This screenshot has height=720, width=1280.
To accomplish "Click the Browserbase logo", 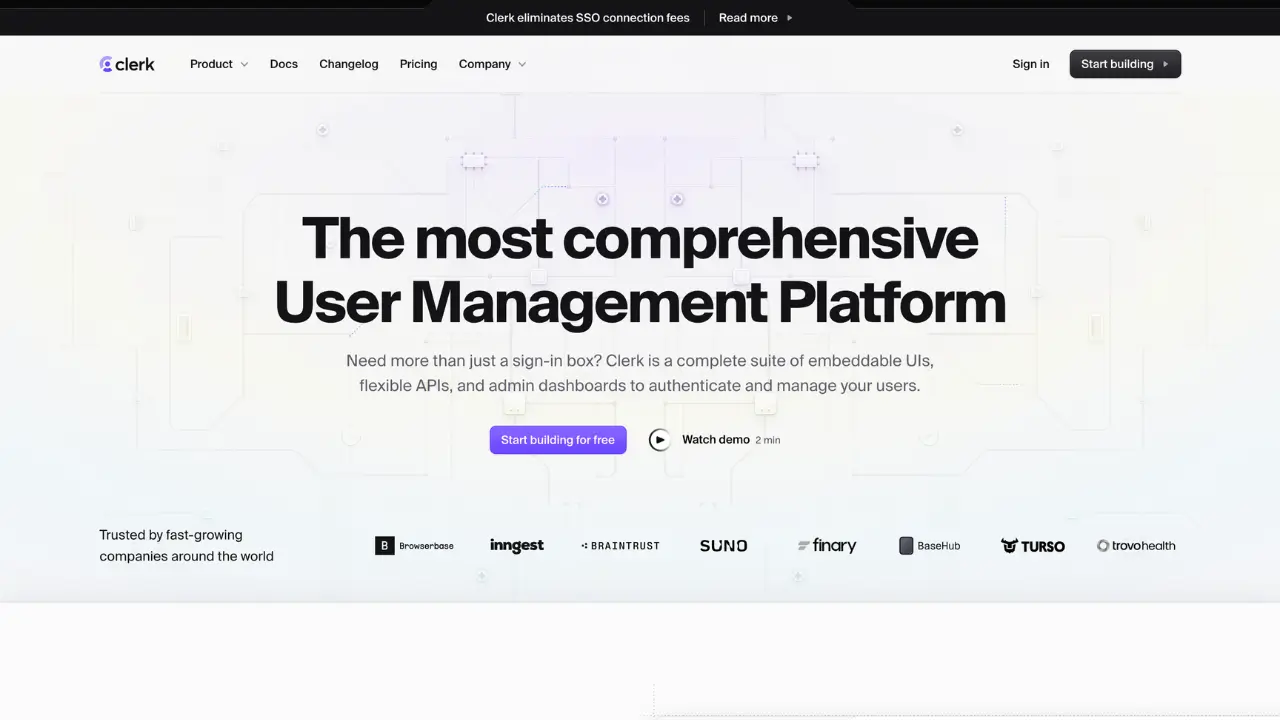I will [x=414, y=546].
